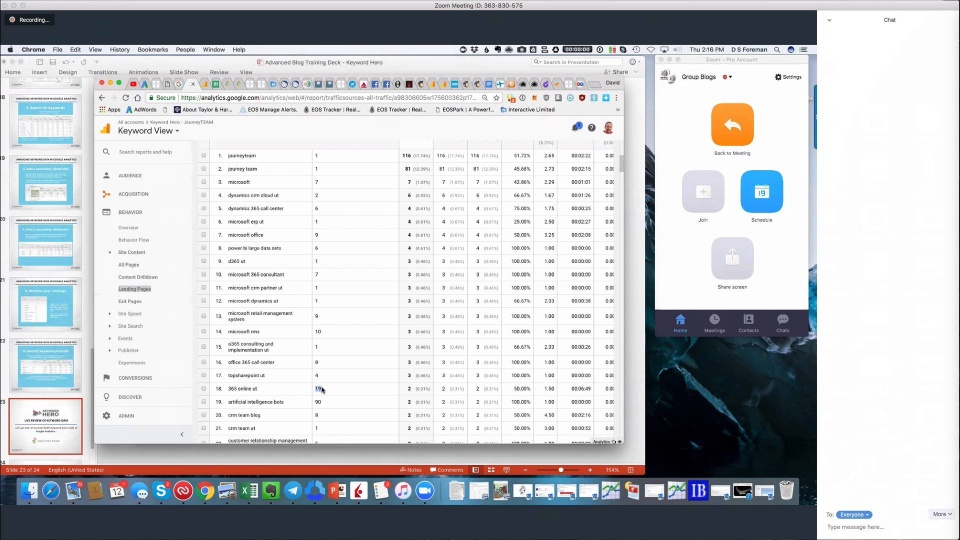Switch to the Home tab in Zoom
The width and height of the screenshot is (960, 540).
click(680, 323)
